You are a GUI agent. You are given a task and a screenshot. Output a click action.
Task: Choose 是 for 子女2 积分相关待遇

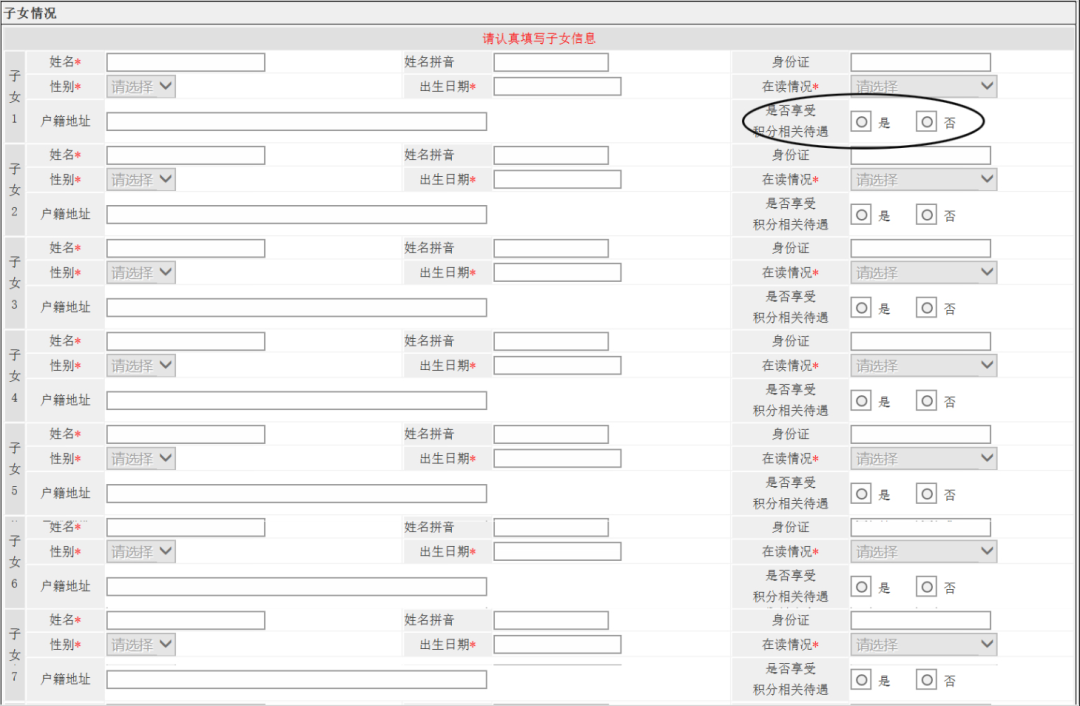click(x=861, y=215)
